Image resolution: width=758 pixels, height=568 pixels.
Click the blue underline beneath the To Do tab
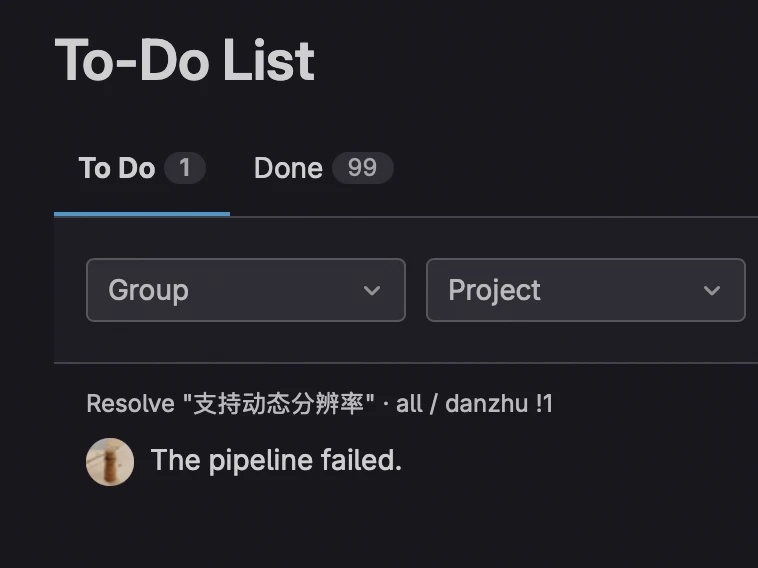click(x=142, y=213)
